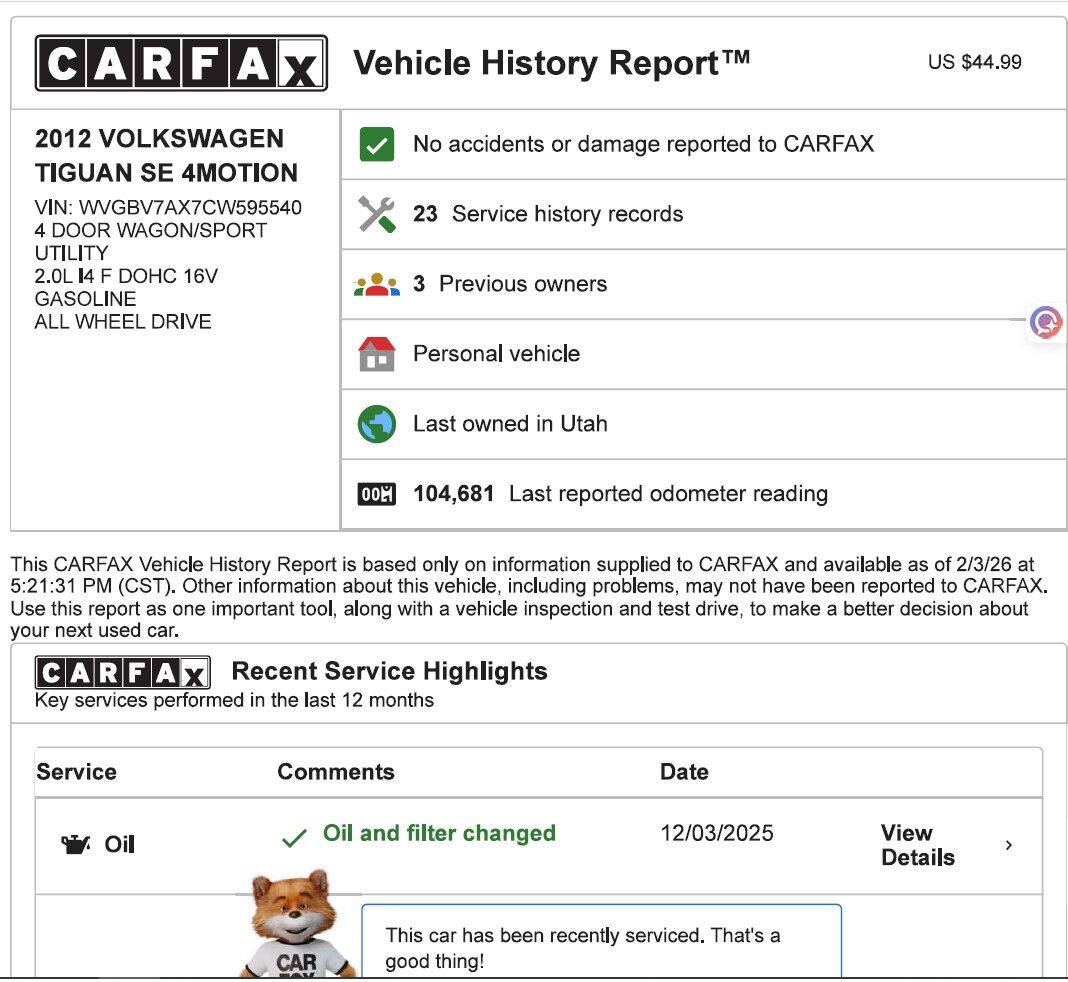Open View Details for oil service
This screenshot has width=1068, height=982.
pyautogui.click(x=917, y=845)
